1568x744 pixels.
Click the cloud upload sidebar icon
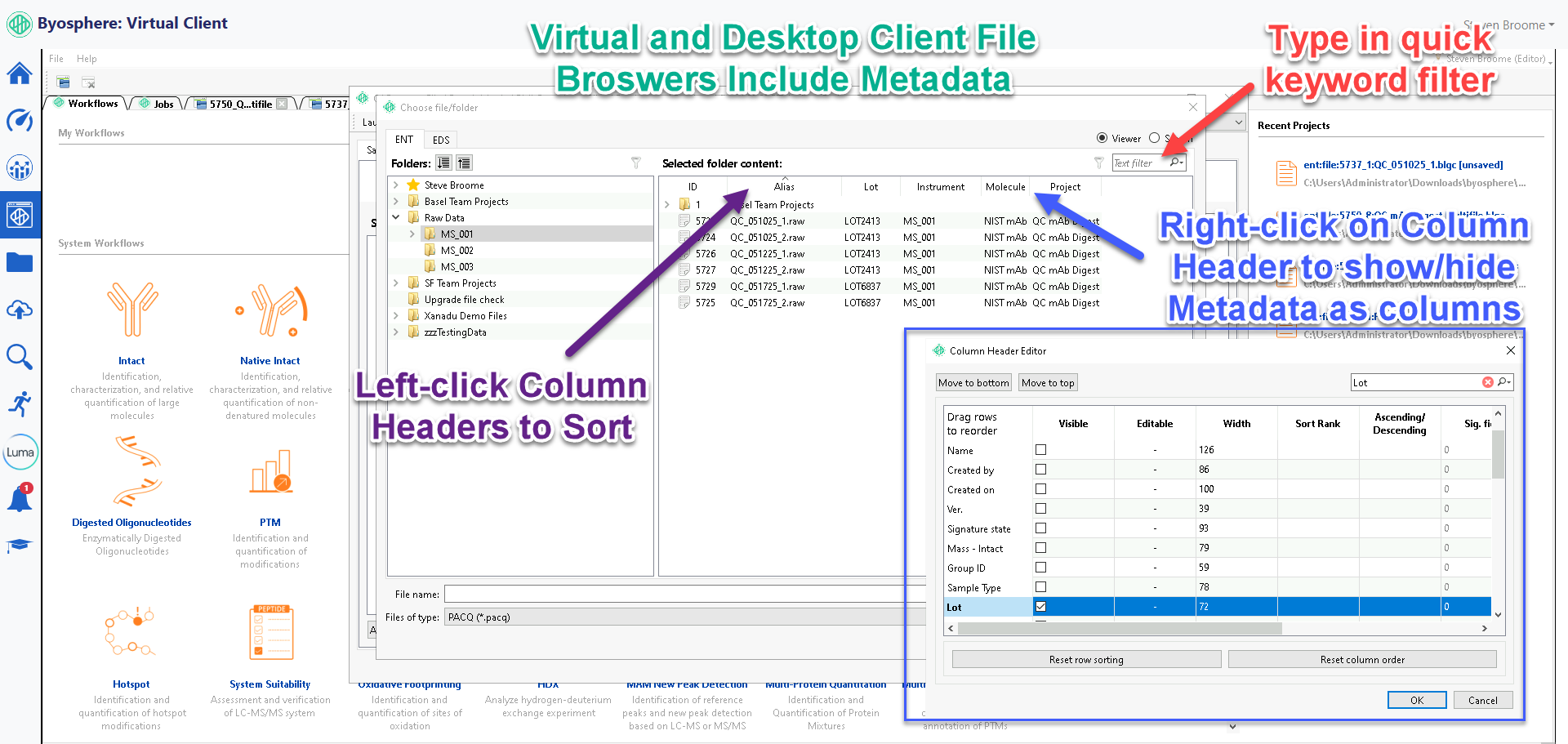(x=20, y=310)
